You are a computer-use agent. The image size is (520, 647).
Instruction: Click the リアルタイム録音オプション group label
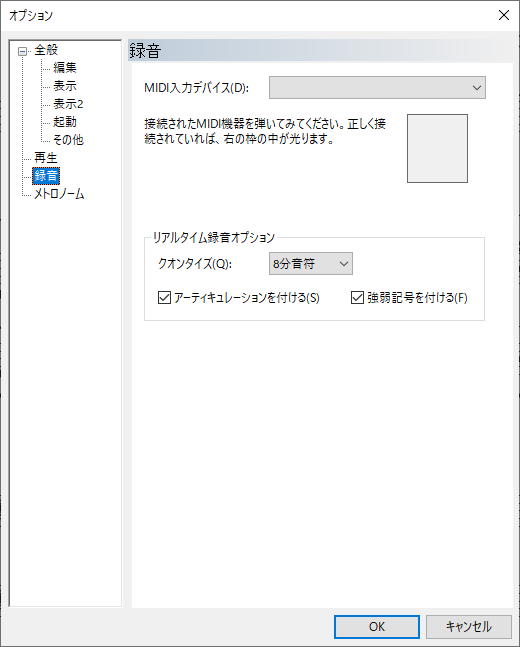tap(213, 238)
